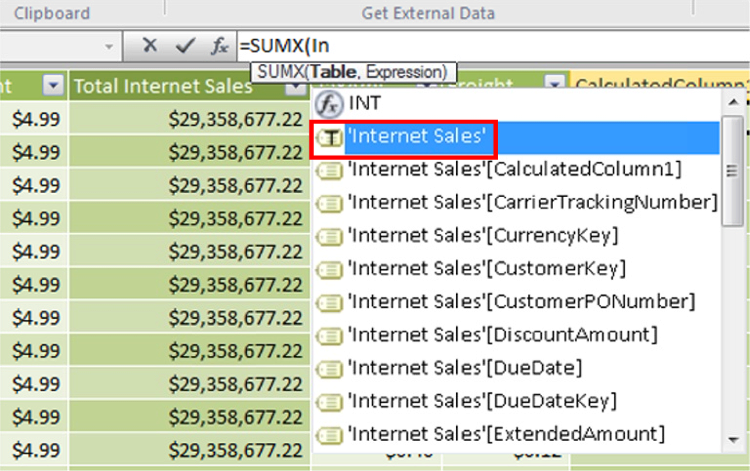Open the Freight column filter dropdown
Viewport: 750px width, 471px height.
(555, 82)
